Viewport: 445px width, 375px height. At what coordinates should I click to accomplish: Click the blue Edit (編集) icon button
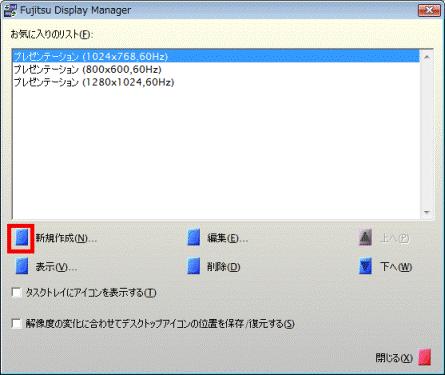194,238
